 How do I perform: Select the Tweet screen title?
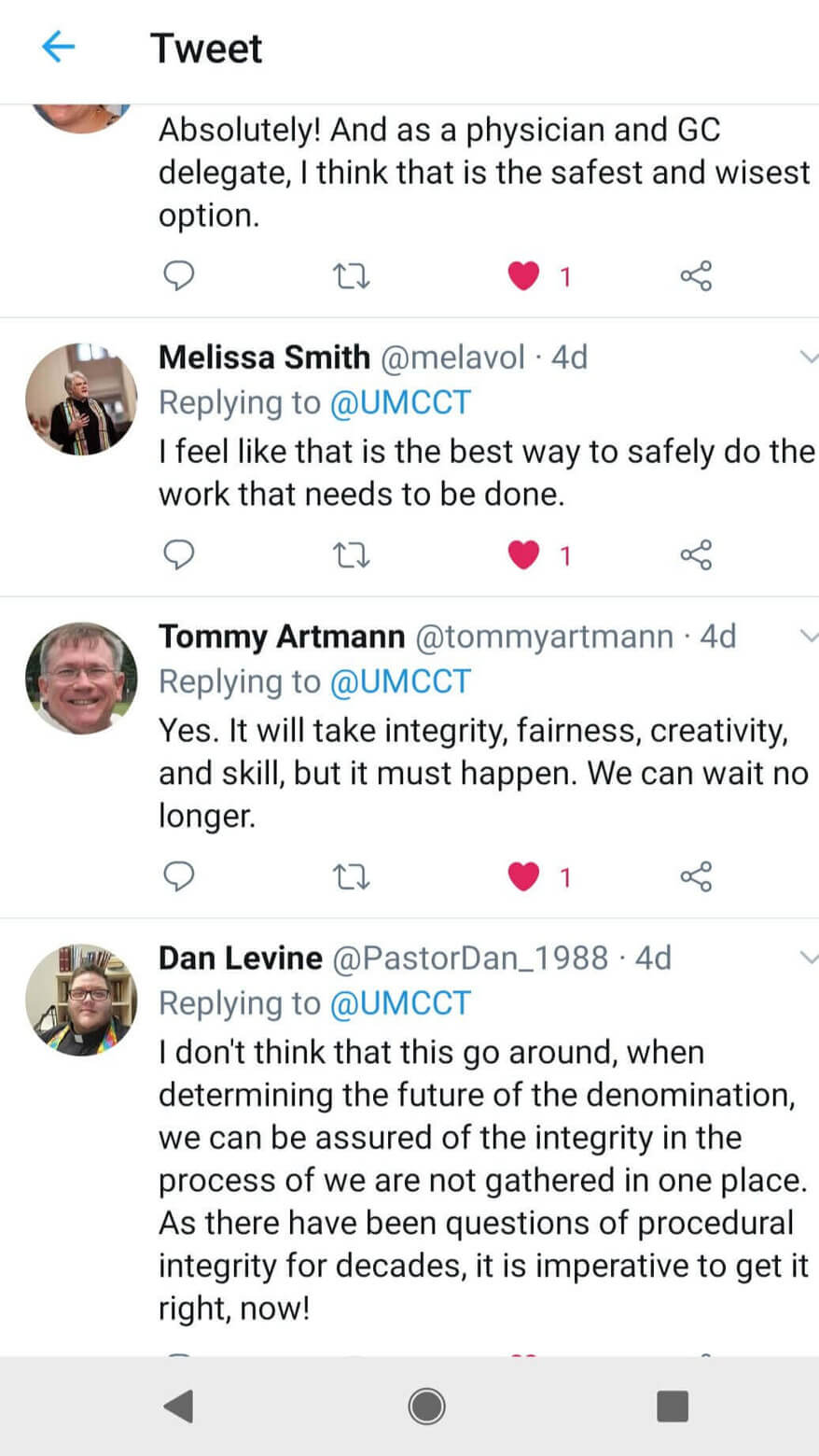pyautogui.click(x=206, y=48)
